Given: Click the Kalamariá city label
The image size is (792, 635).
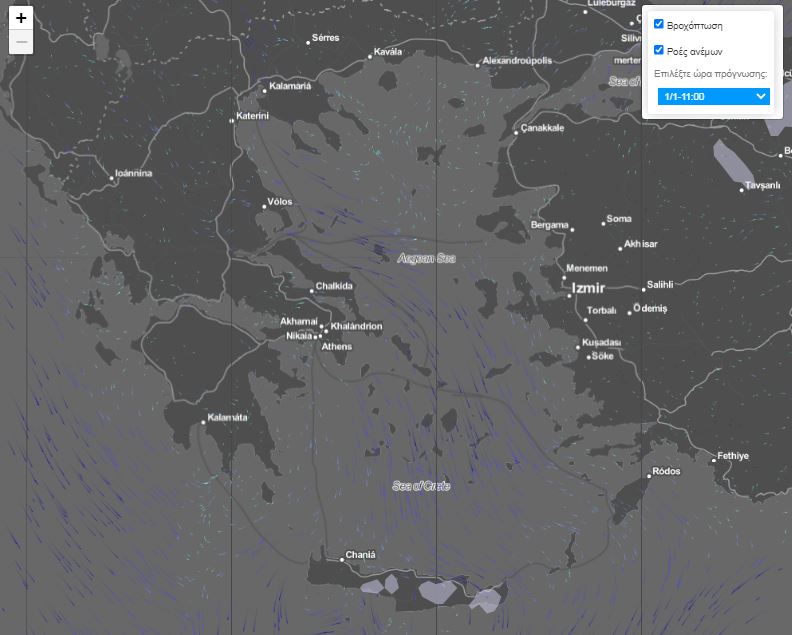Looking at the screenshot, I should point(290,86).
